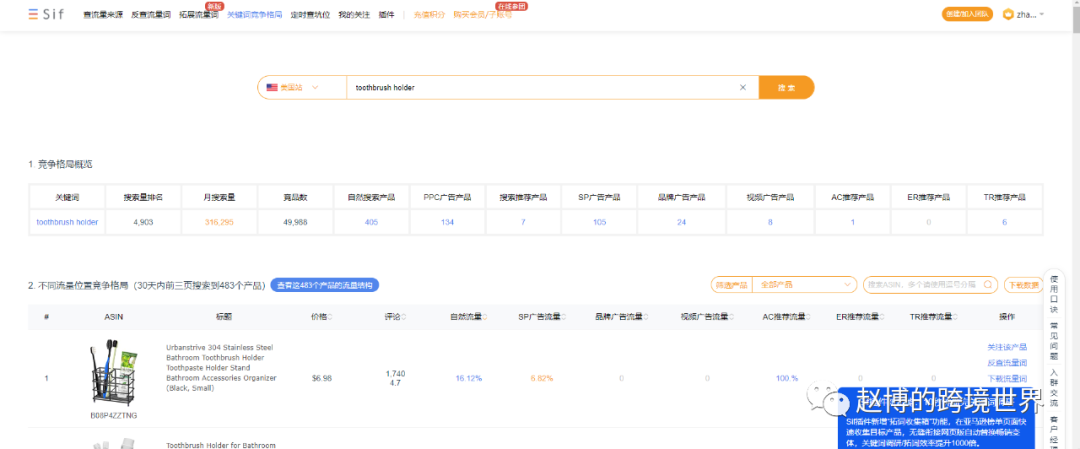Open the Sif hamburger menu icon
The image size is (1080, 449).
[x=33, y=14]
